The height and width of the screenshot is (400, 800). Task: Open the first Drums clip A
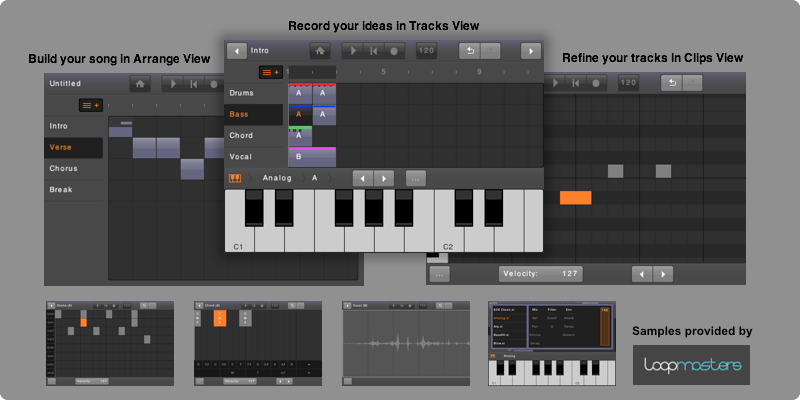click(300, 93)
